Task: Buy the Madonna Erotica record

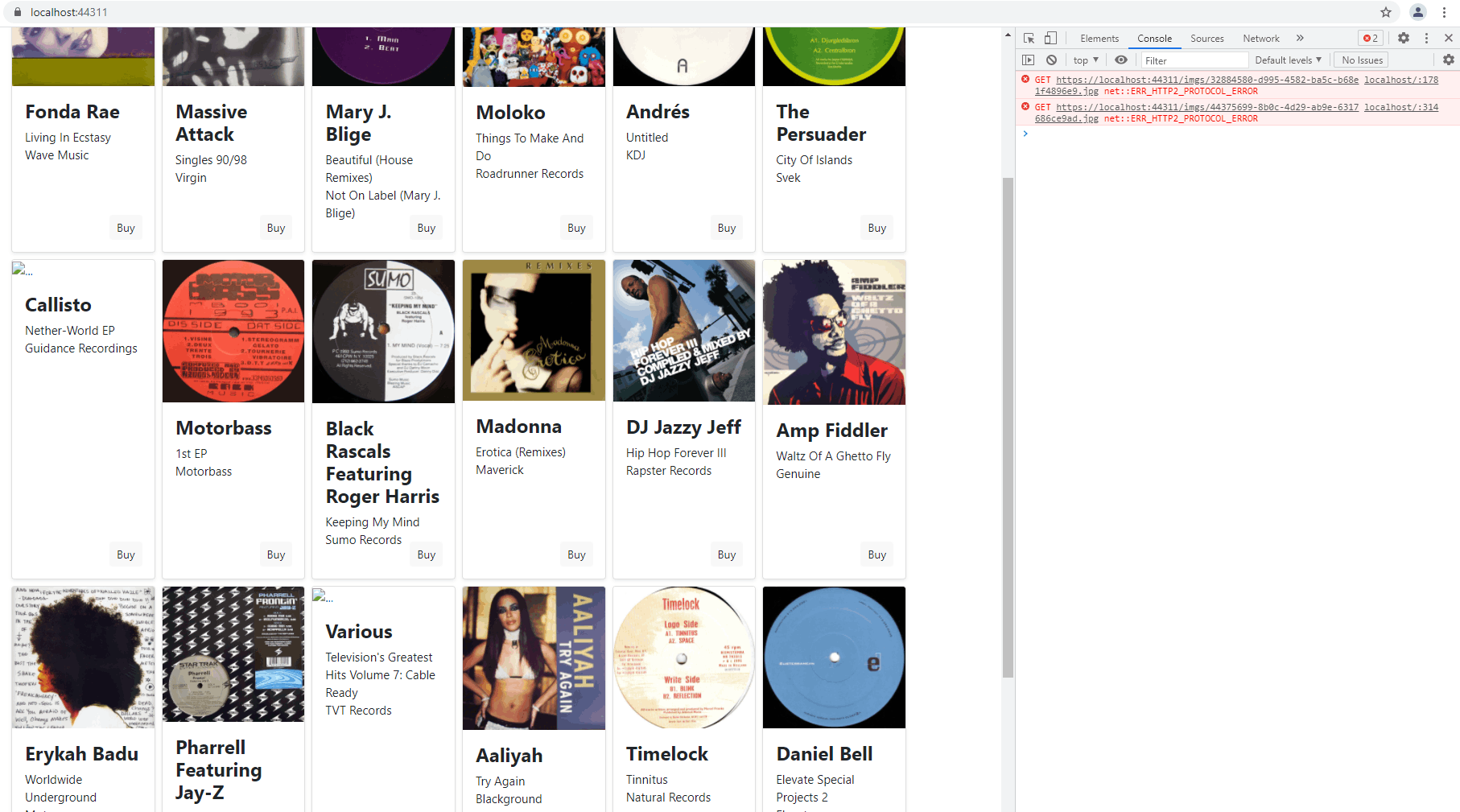Action: pos(576,554)
